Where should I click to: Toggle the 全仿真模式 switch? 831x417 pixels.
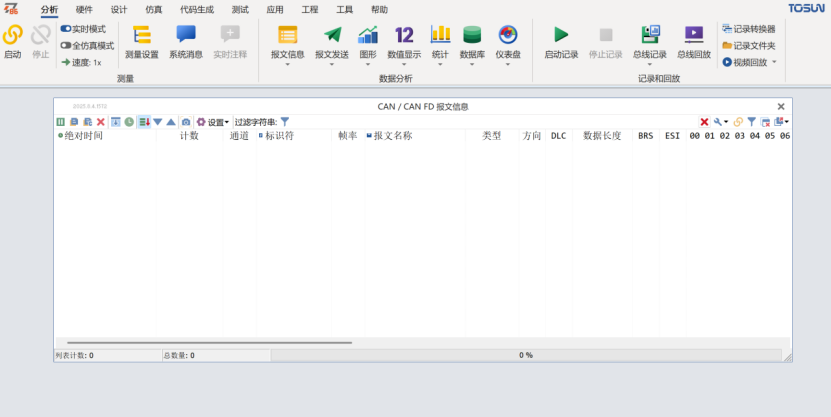(66, 46)
